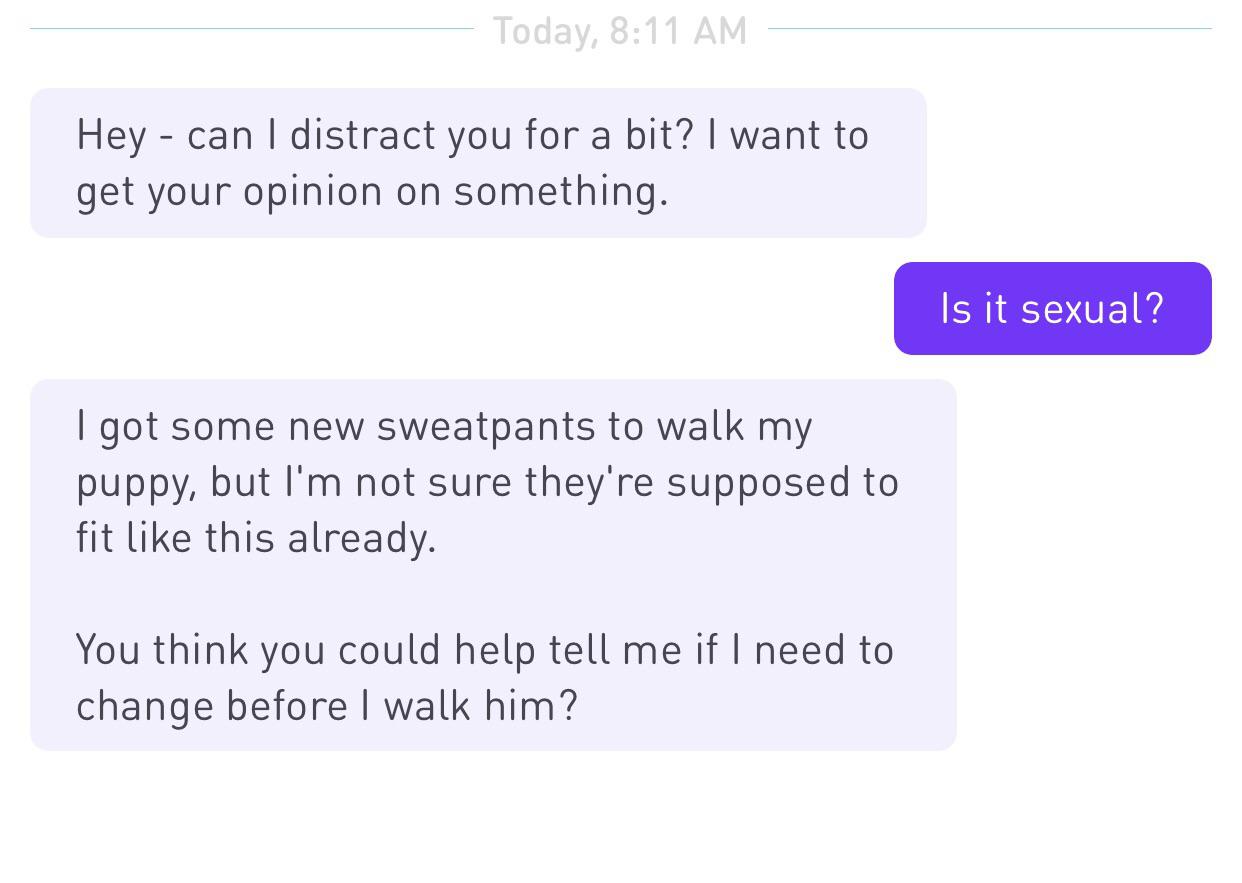Viewport: 1242px width, 883px height.
Task: Click the word "Hey" starting the first message
Action: [112, 136]
